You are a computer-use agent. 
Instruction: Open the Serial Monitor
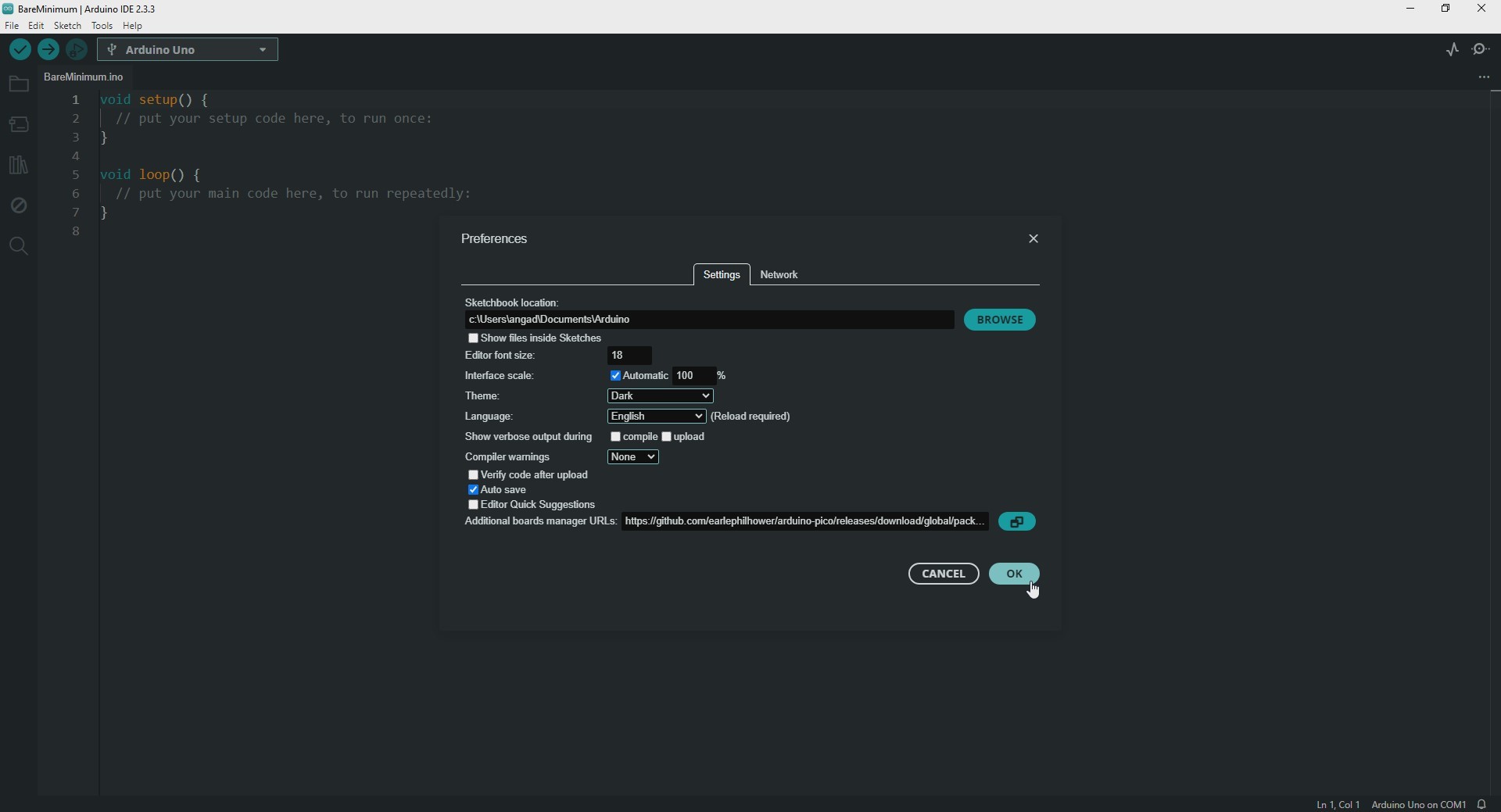1482,50
